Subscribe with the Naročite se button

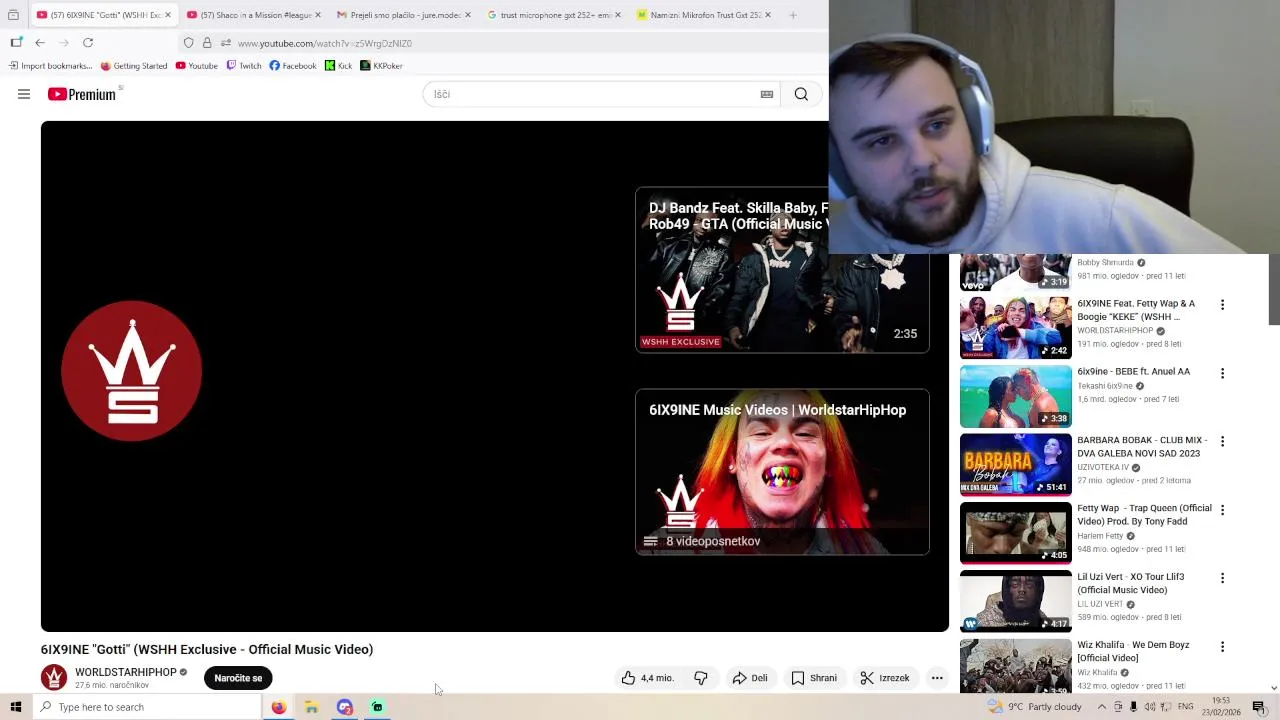coord(238,678)
